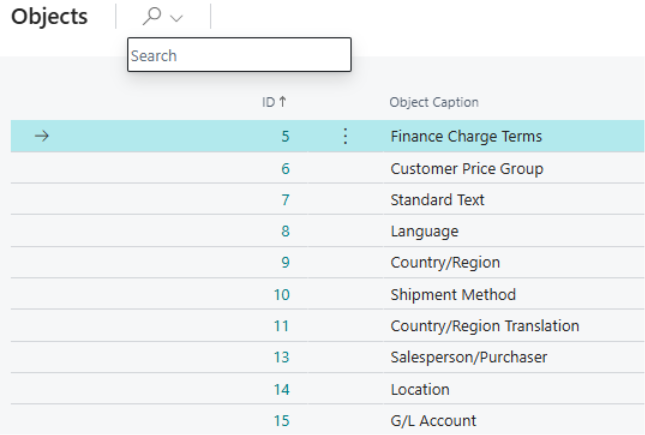Open object ID 8 link

point(285,232)
